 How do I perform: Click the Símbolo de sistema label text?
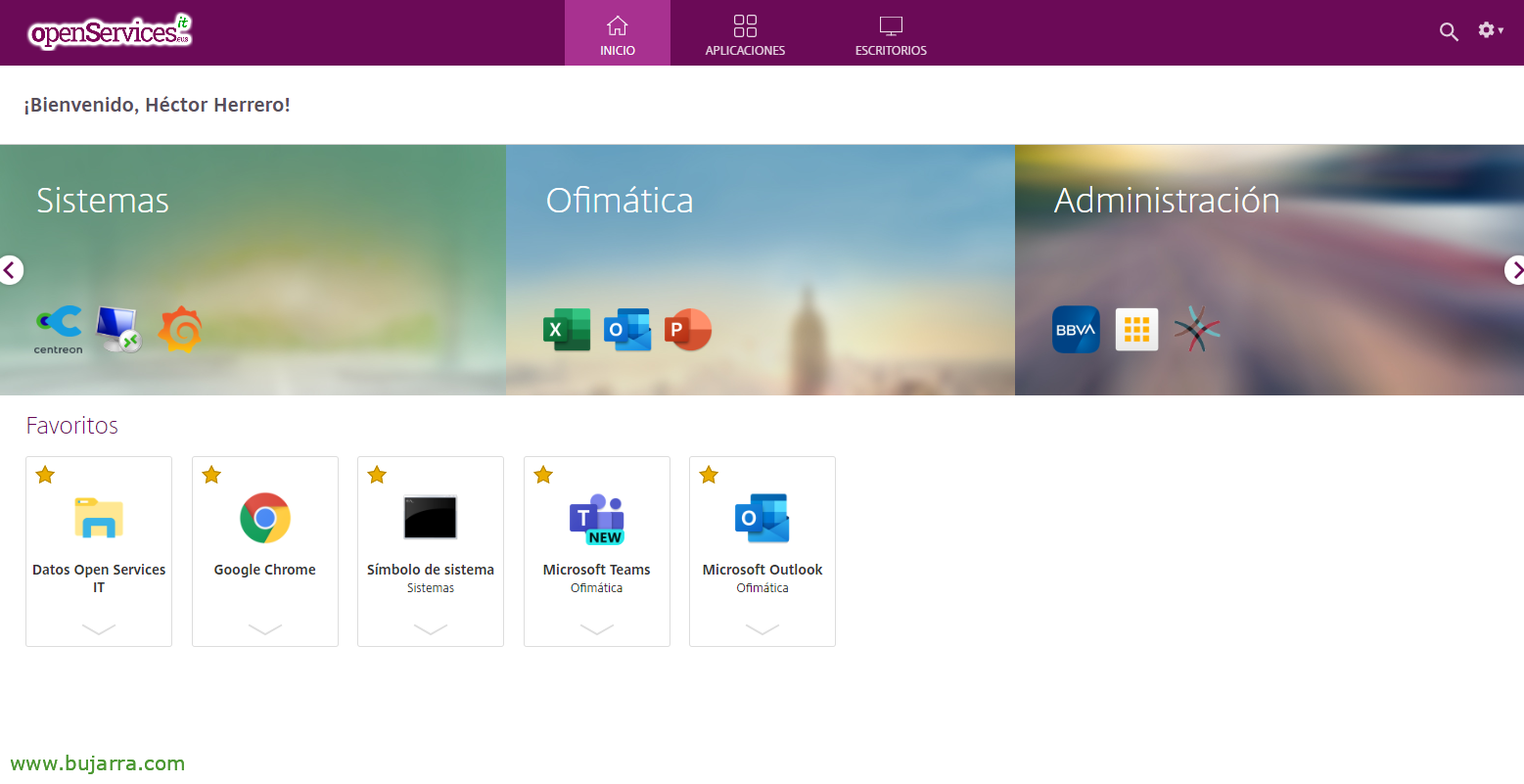[431, 570]
